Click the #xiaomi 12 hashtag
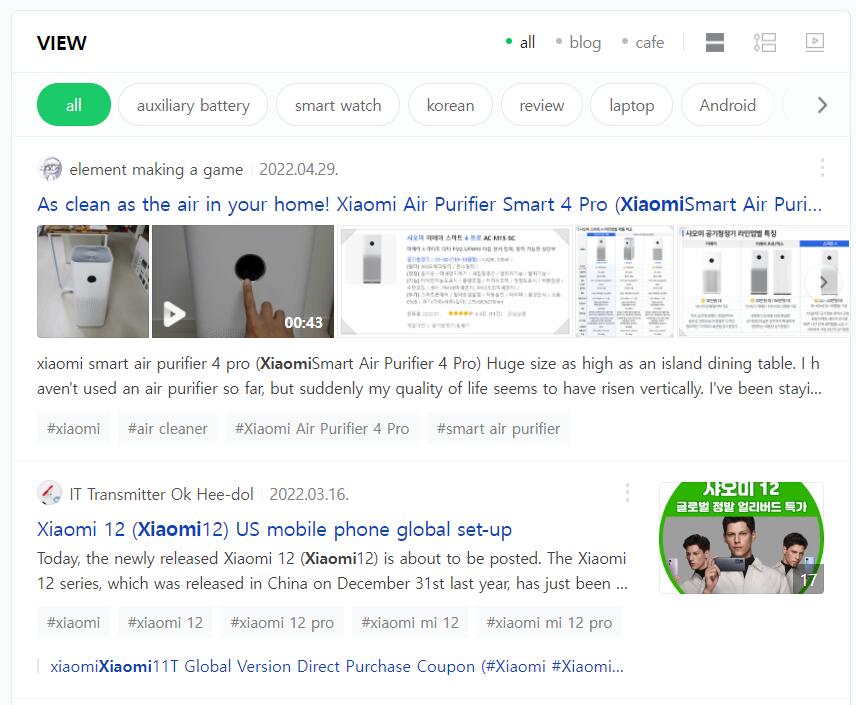Screen dimensions: 856x705 (x=165, y=623)
